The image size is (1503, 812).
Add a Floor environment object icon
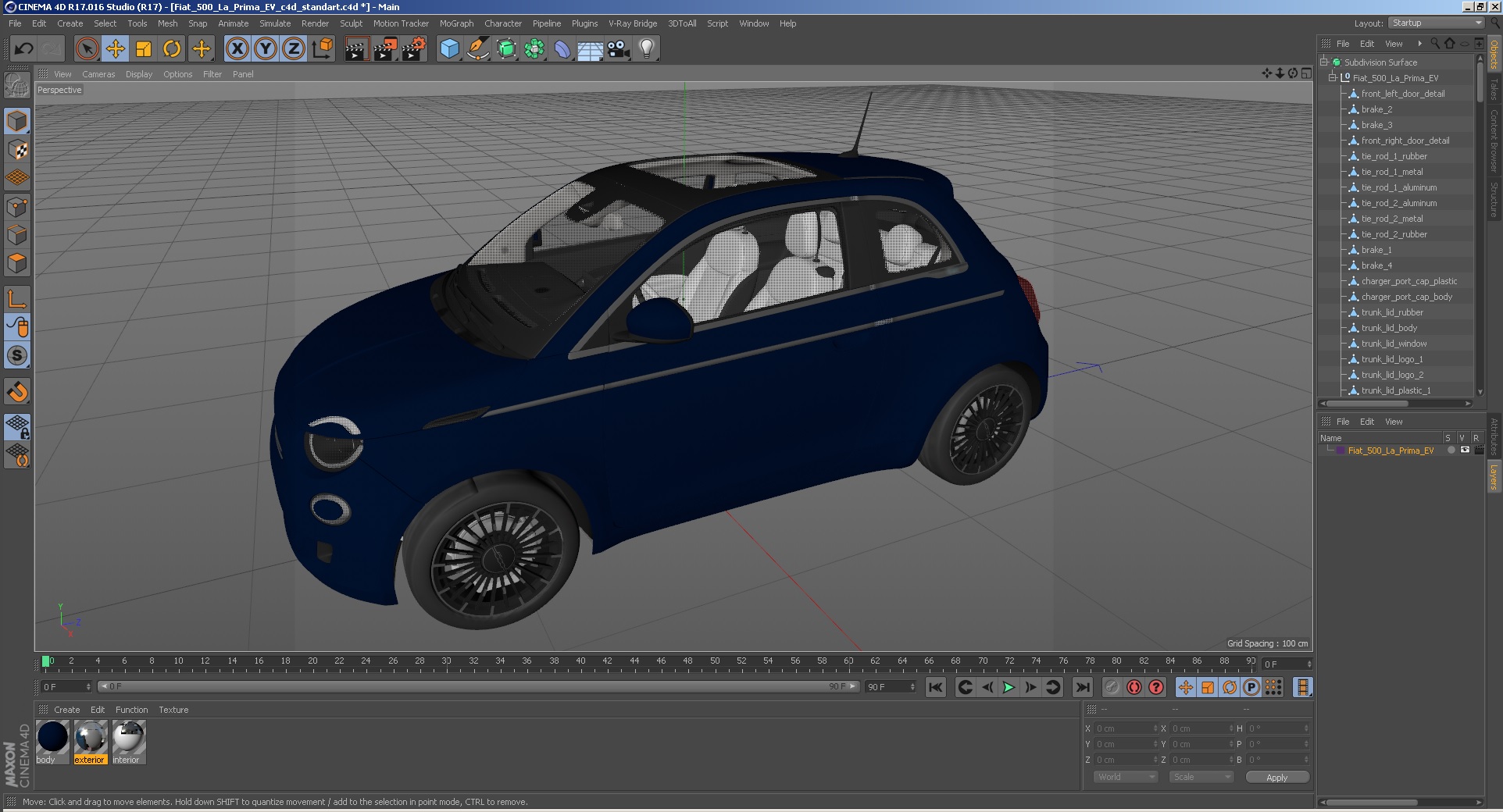click(x=590, y=50)
